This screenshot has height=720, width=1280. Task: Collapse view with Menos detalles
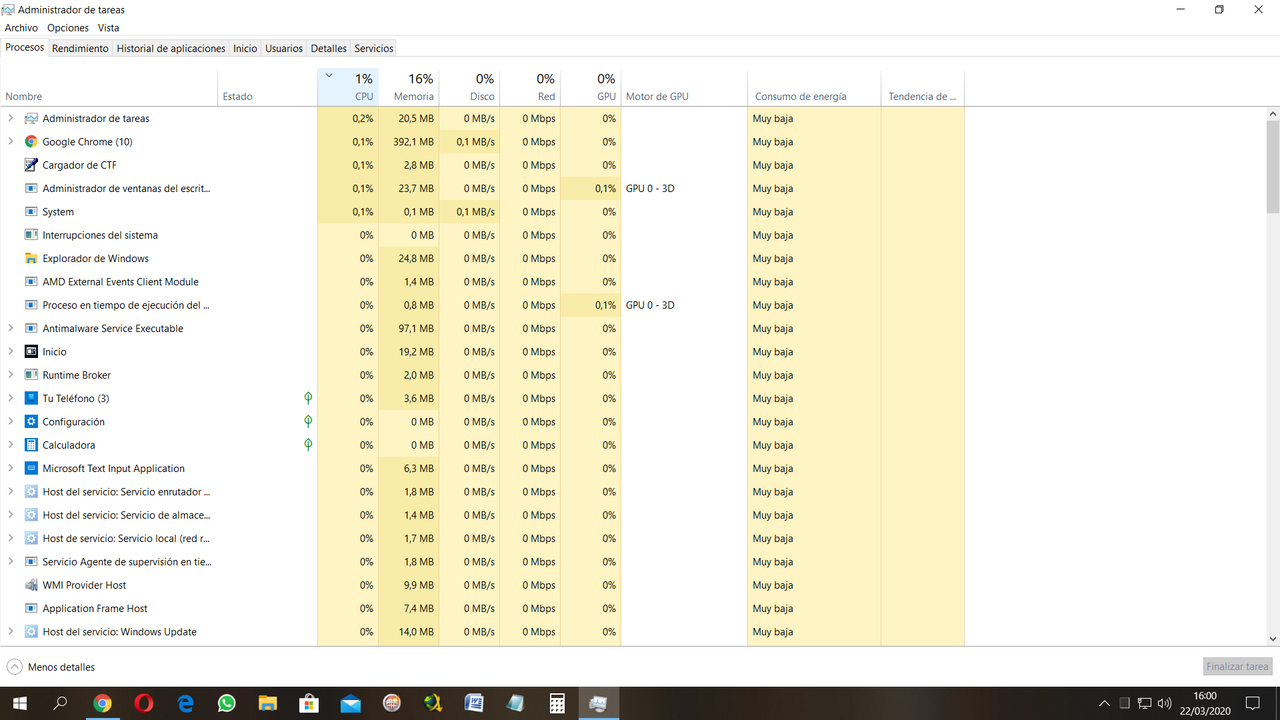(x=52, y=667)
